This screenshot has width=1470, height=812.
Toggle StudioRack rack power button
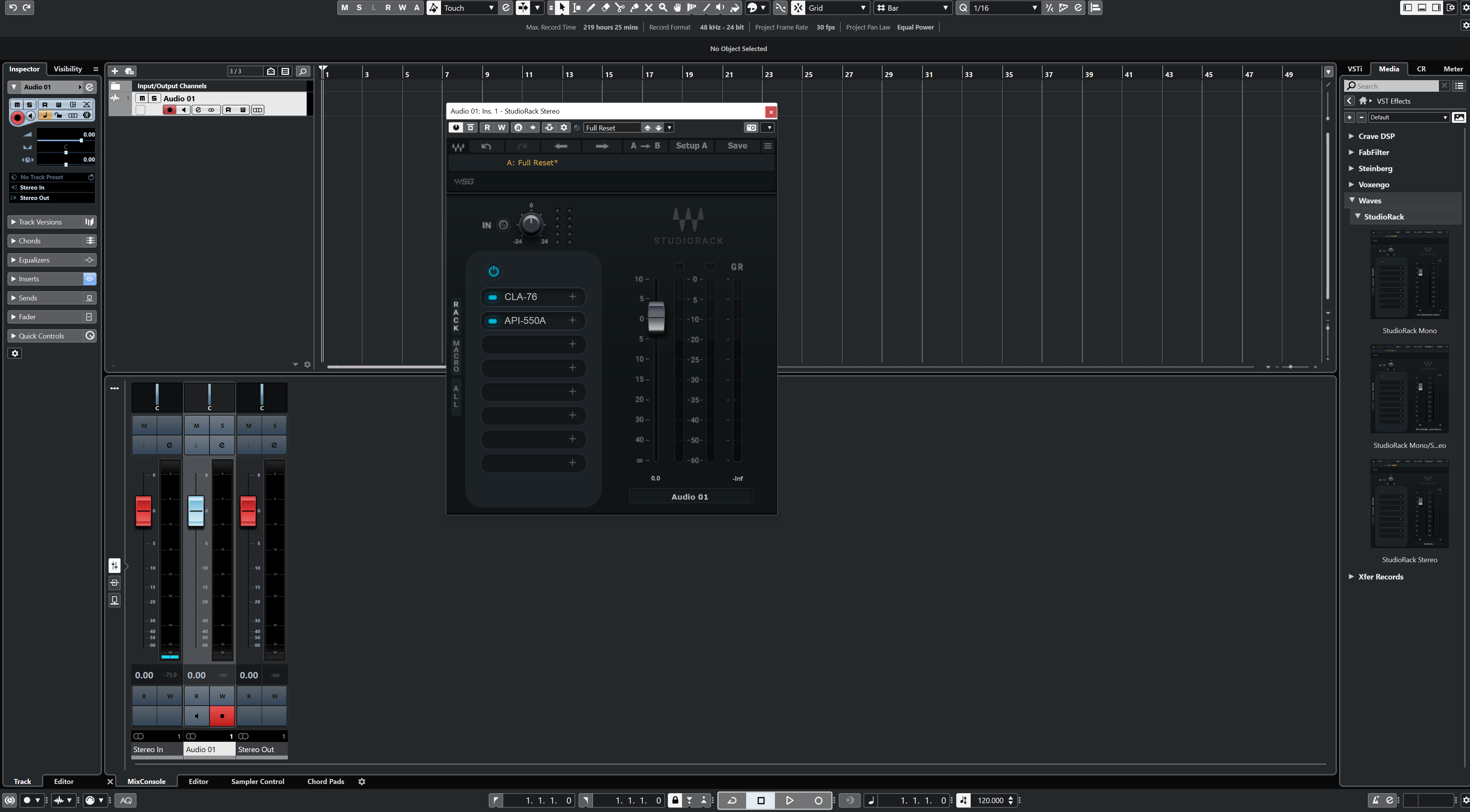point(494,271)
